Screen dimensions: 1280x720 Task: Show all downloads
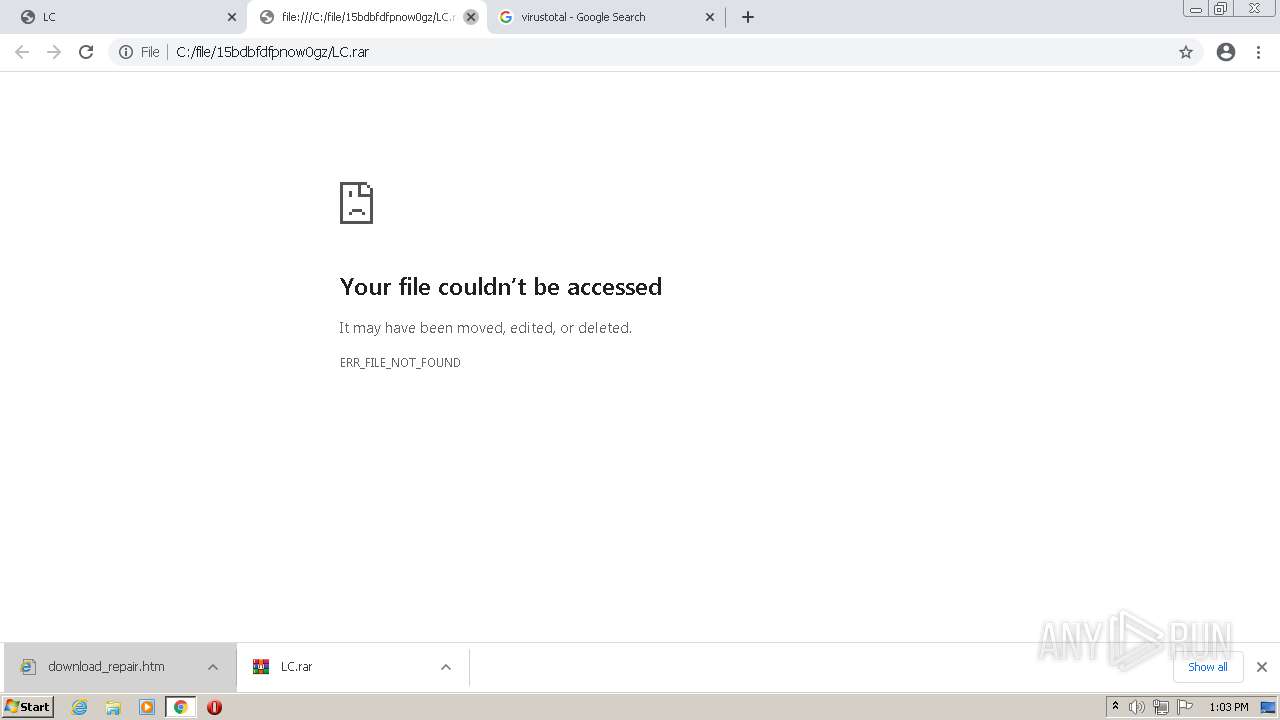pos(1208,667)
